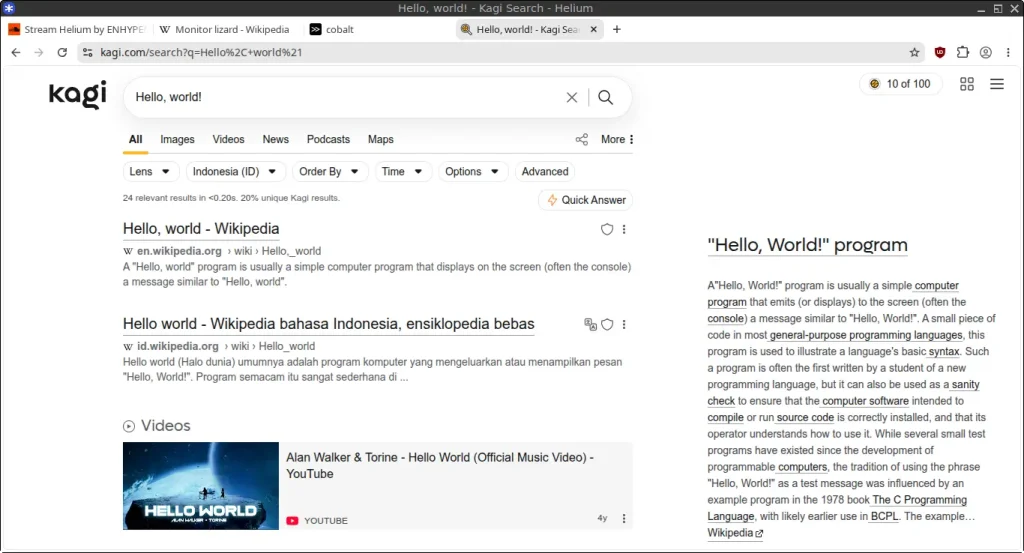Close the Kagi Search tab
The image size is (1024, 553).
pyautogui.click(x=593, y=29)
